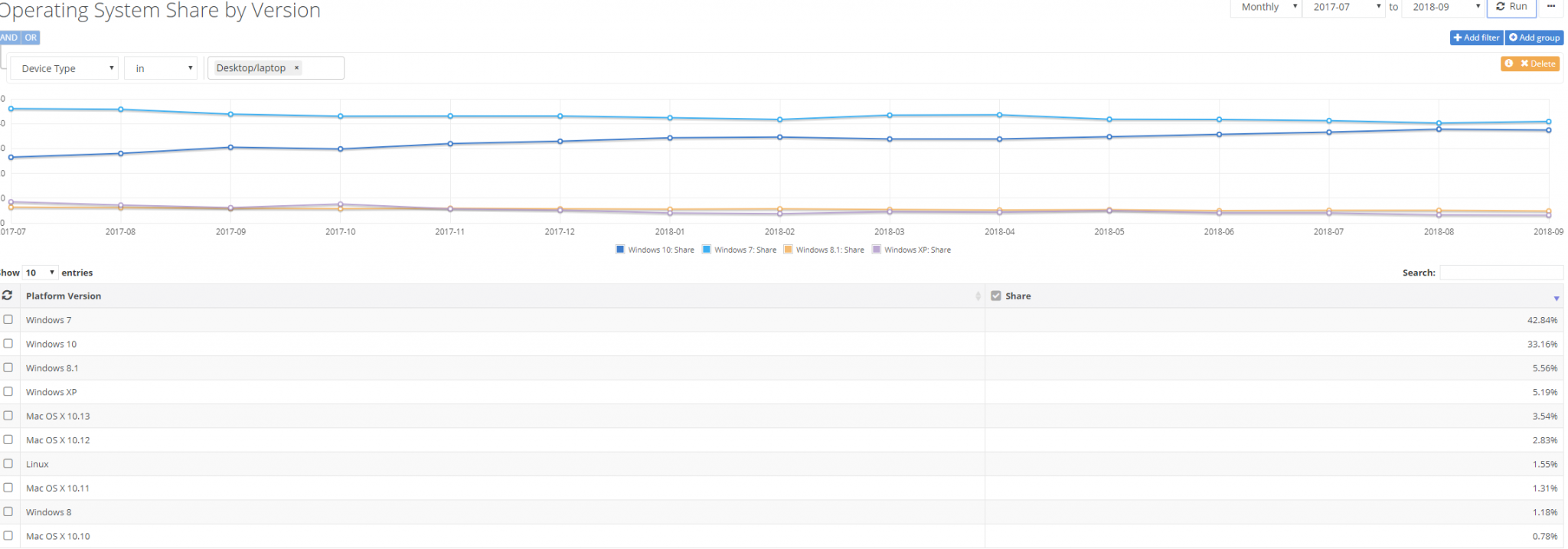This screenshot has height=549, width=1568.
Task: Click the 3.54% share value
Action: pyautogui.click(x=1544, y=416)
